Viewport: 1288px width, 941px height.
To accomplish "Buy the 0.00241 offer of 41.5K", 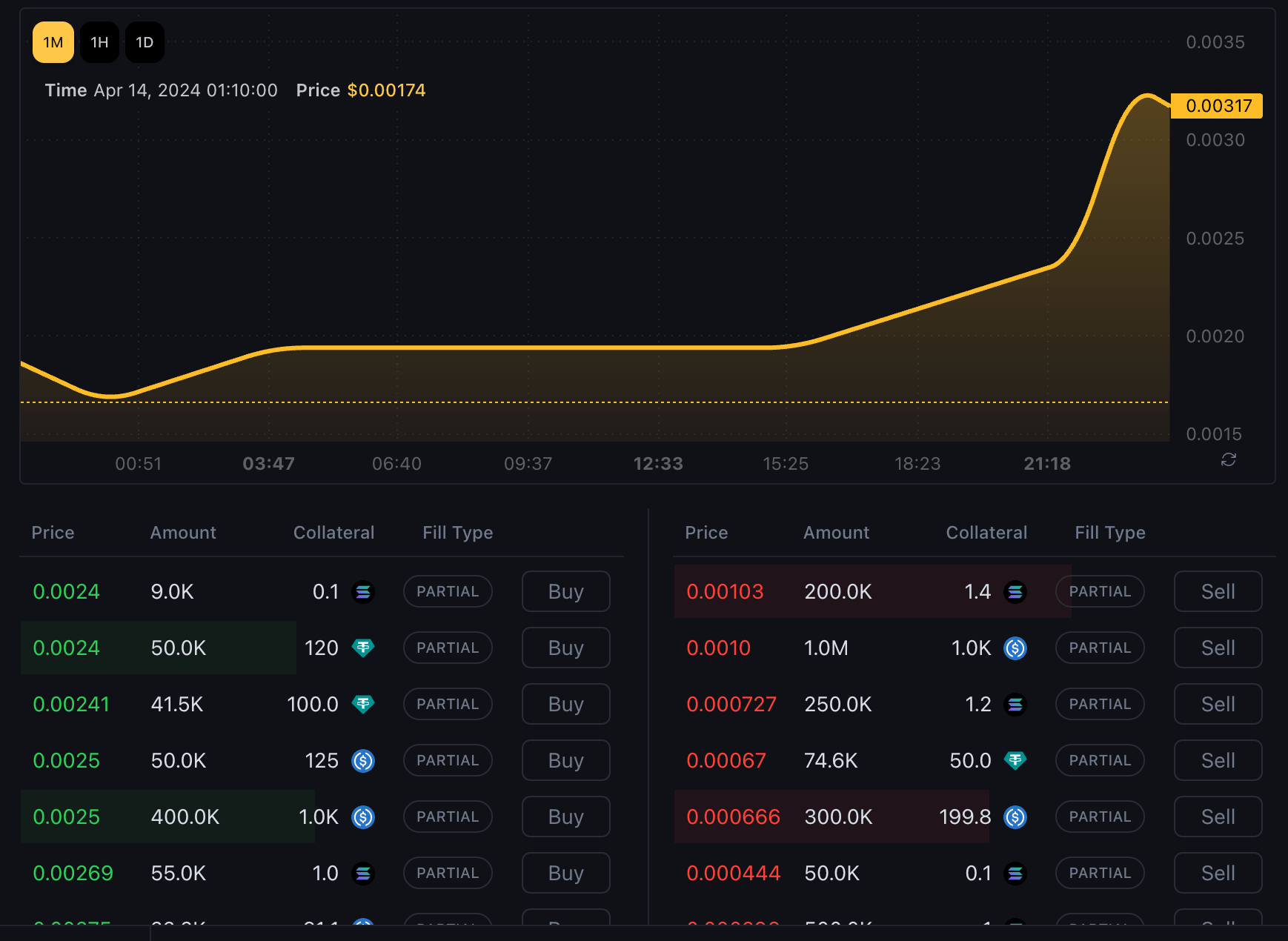I will tap(565, 705).
